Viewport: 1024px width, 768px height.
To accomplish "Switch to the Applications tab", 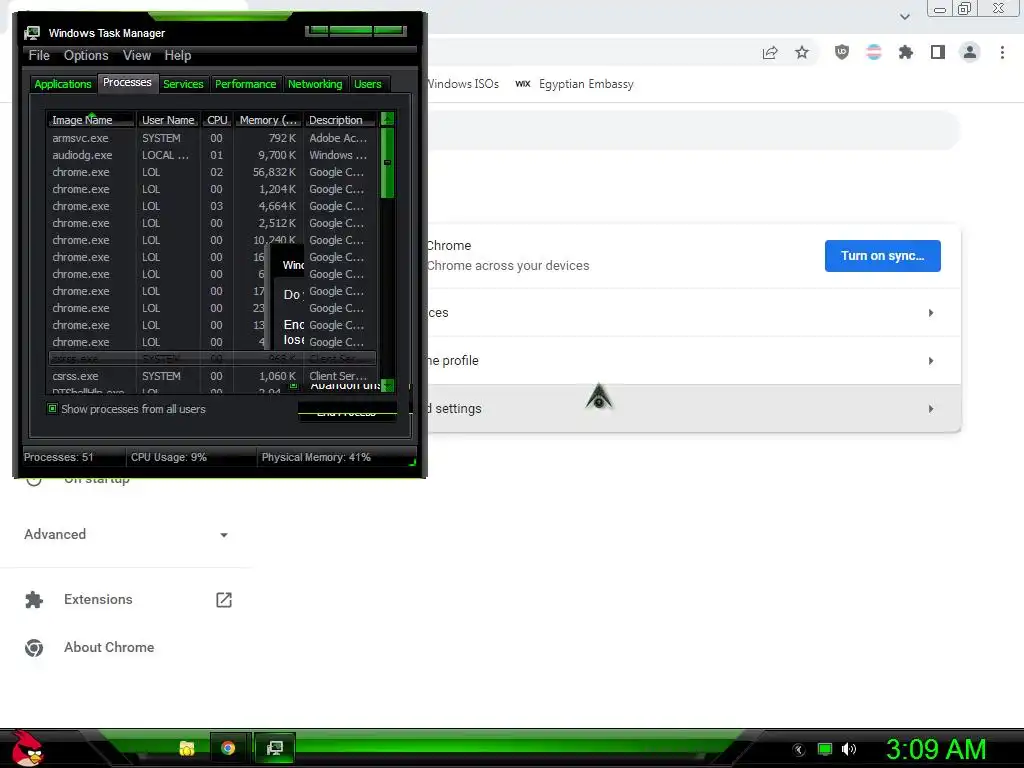I will click(63, 84).
